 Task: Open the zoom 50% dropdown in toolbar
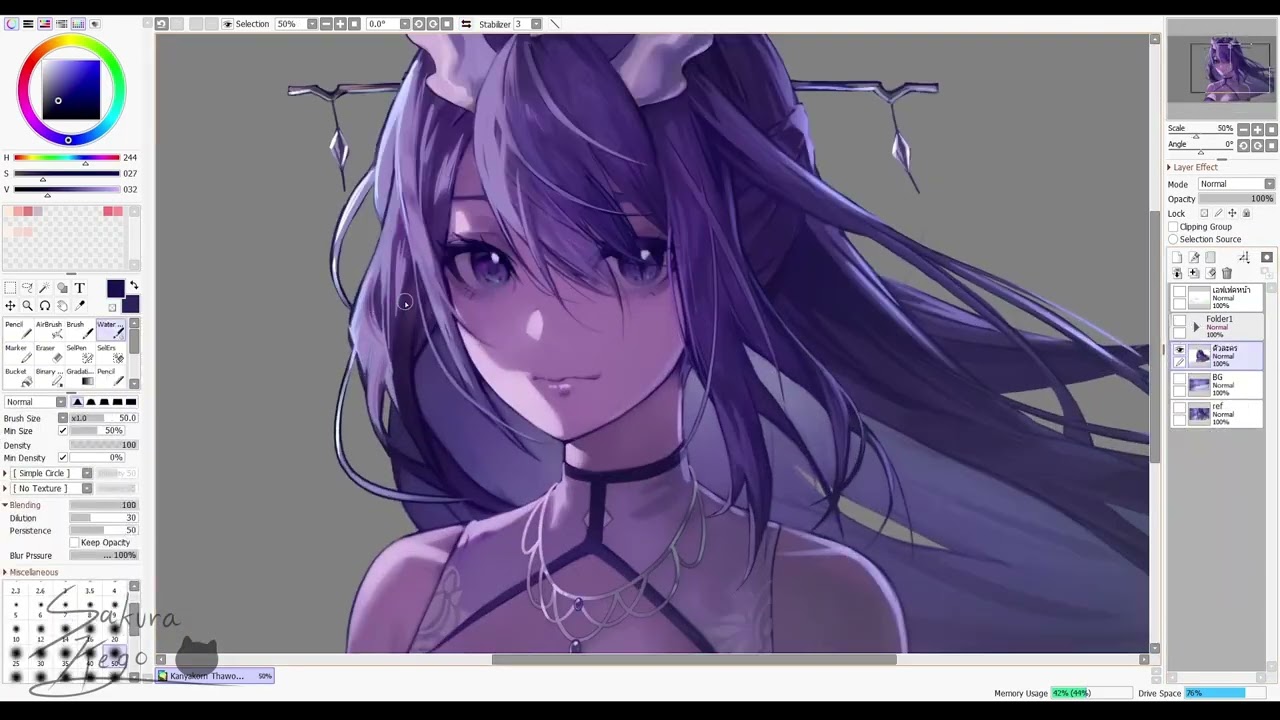(x=311, y=24)
